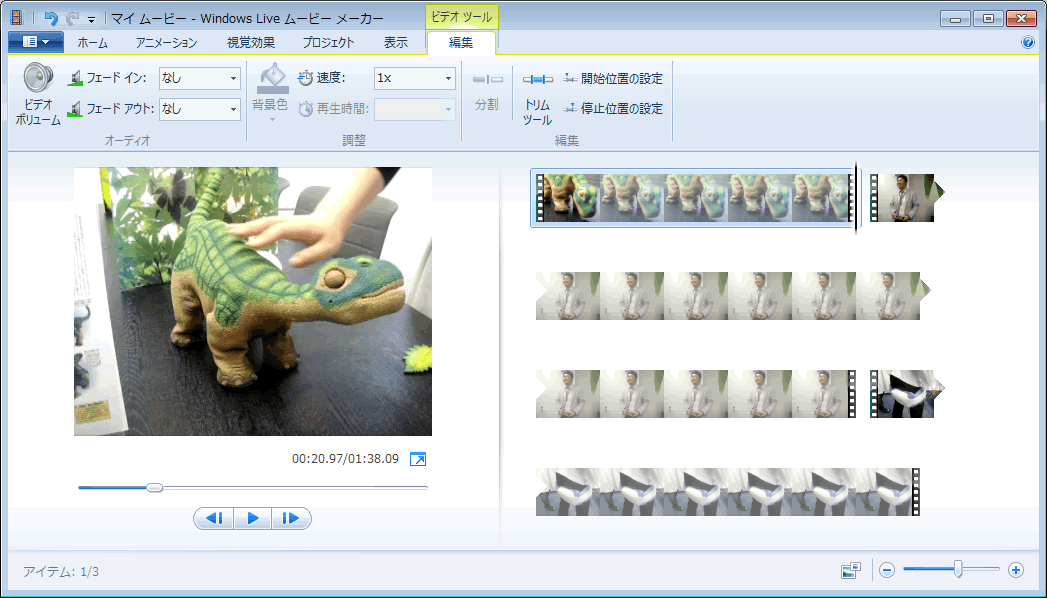This screenshot has height=598, width=1047.
Task: Zoom in with the plus icon
Action: click(1016, 570)
